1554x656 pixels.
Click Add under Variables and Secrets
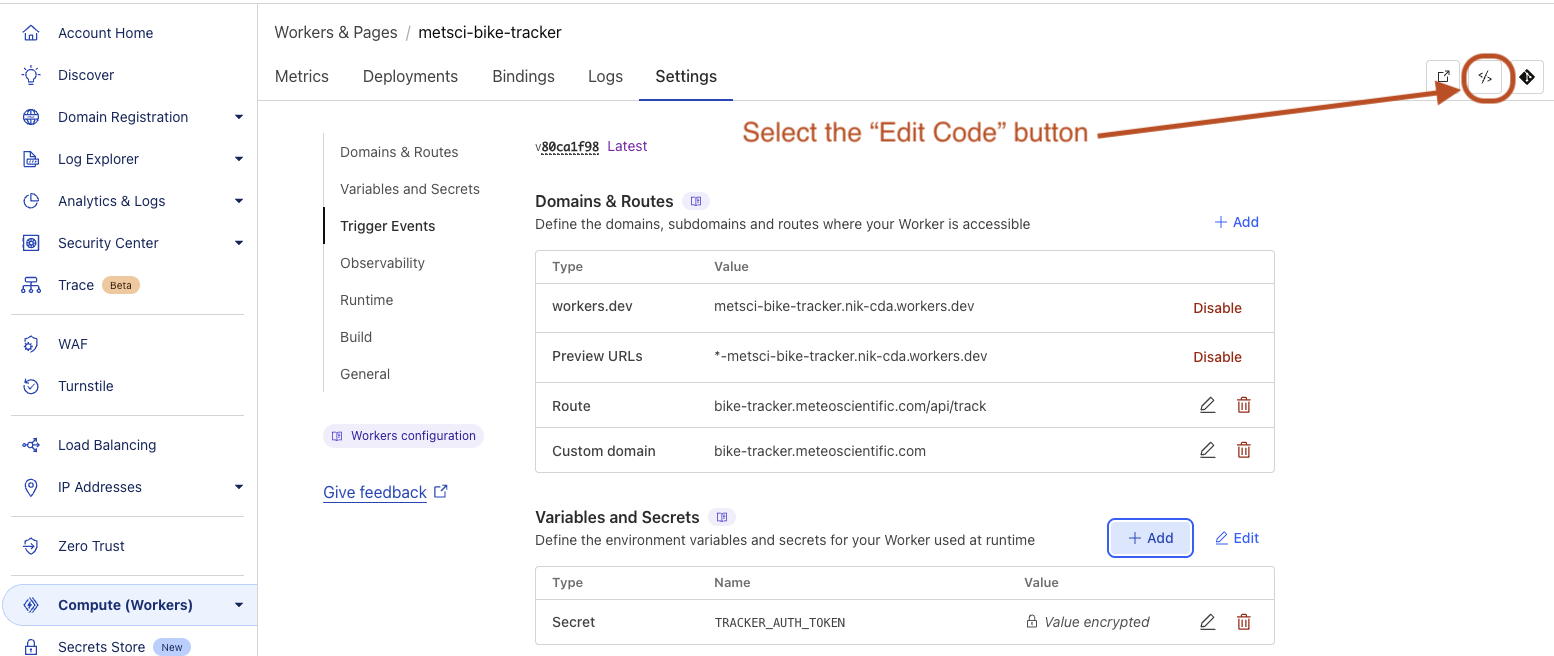pyautogui.click(x=1149, y=537)
